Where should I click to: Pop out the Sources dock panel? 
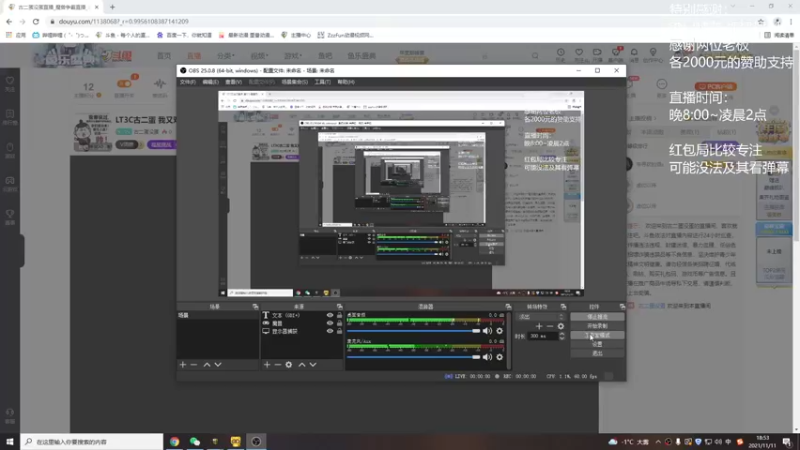click(x=339, y=307)
